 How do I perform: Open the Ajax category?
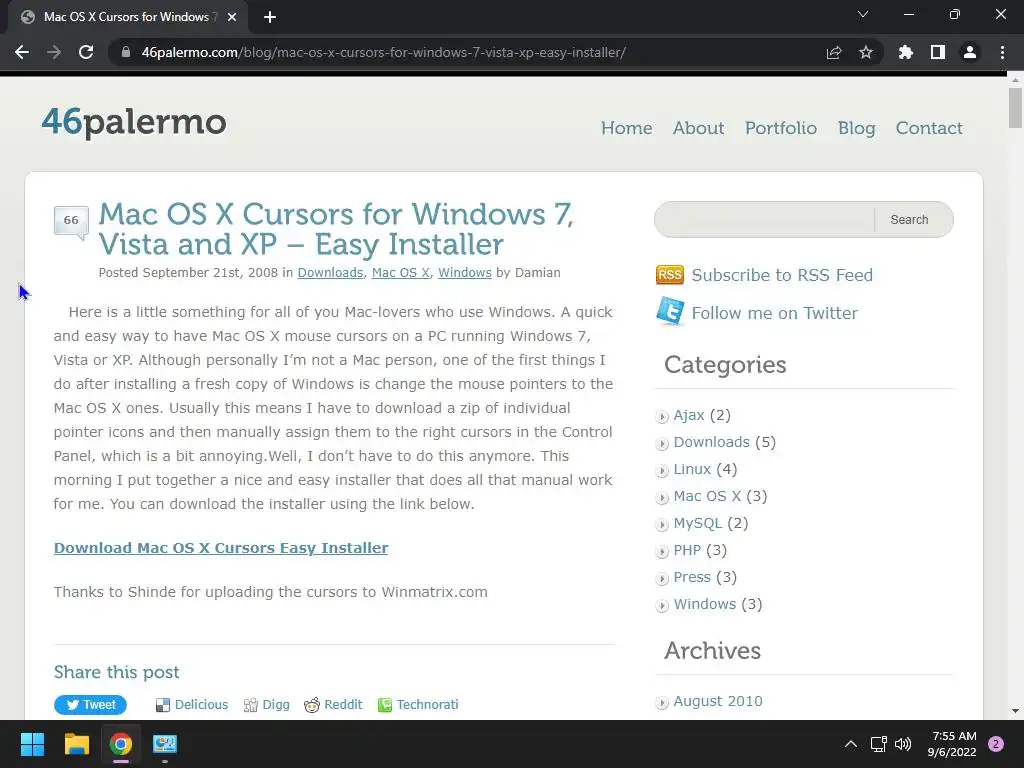tap(688, 415)
